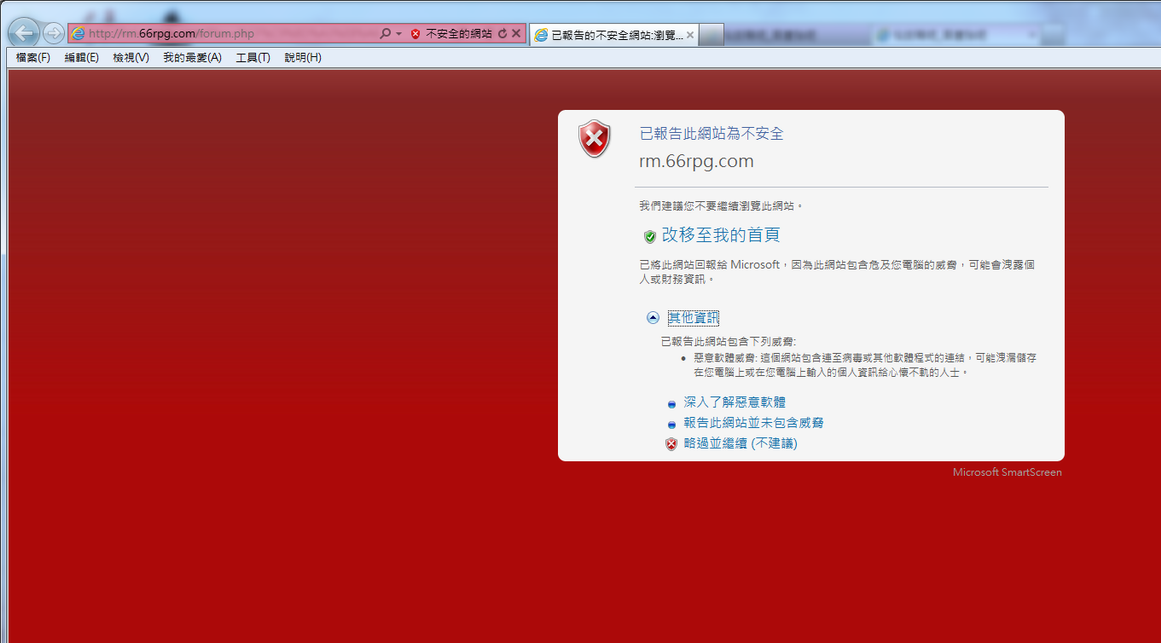The image size is (1161, 643).
Task: Click the 已報告此網站為不安全 heading text
Action: pos(712,133)
